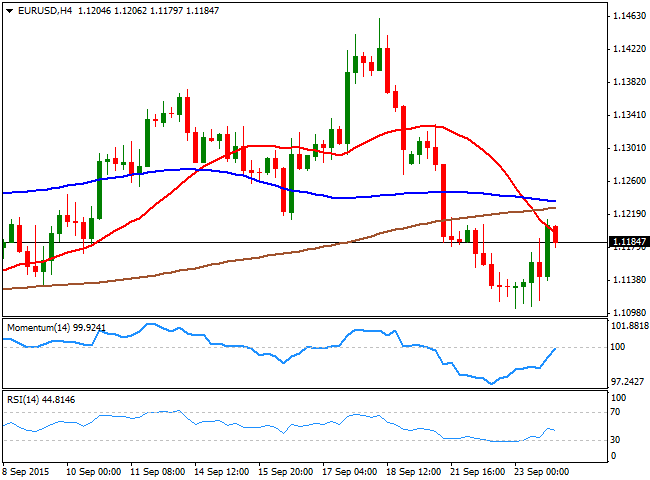
Task: Select the 1.13410 price scale label
Action: pos(629,115)
